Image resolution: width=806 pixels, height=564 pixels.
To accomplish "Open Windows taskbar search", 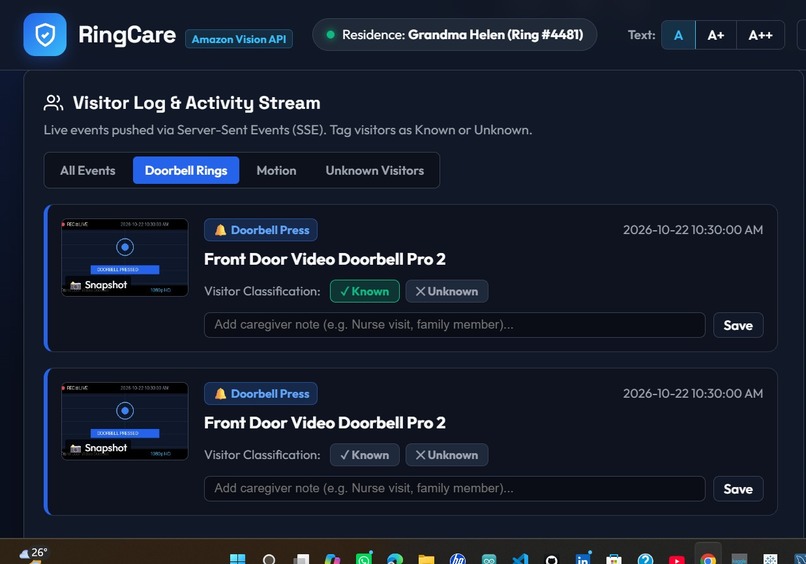I will pos(269,559).
